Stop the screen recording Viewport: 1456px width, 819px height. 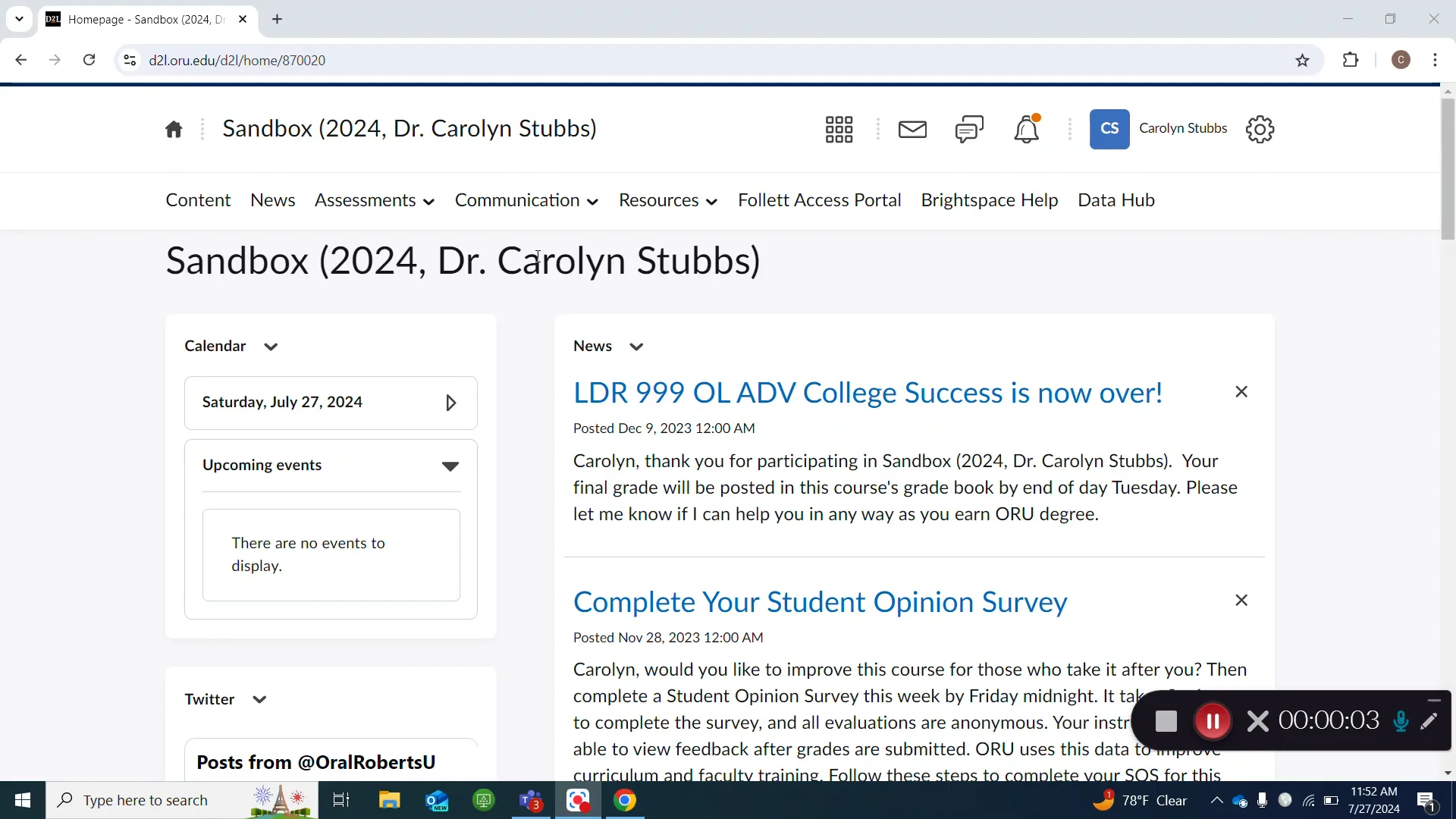(1167, 721)
